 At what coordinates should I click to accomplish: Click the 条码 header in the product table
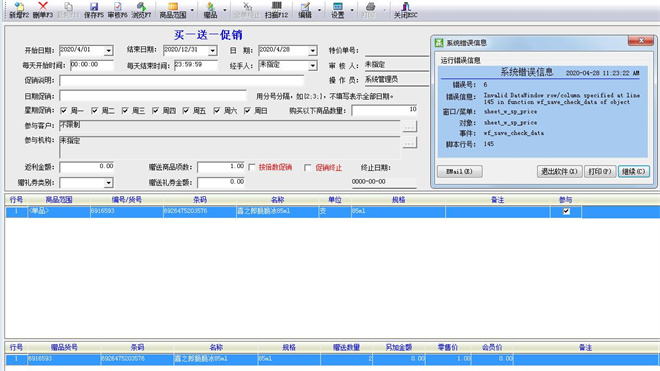click(200, 200)
